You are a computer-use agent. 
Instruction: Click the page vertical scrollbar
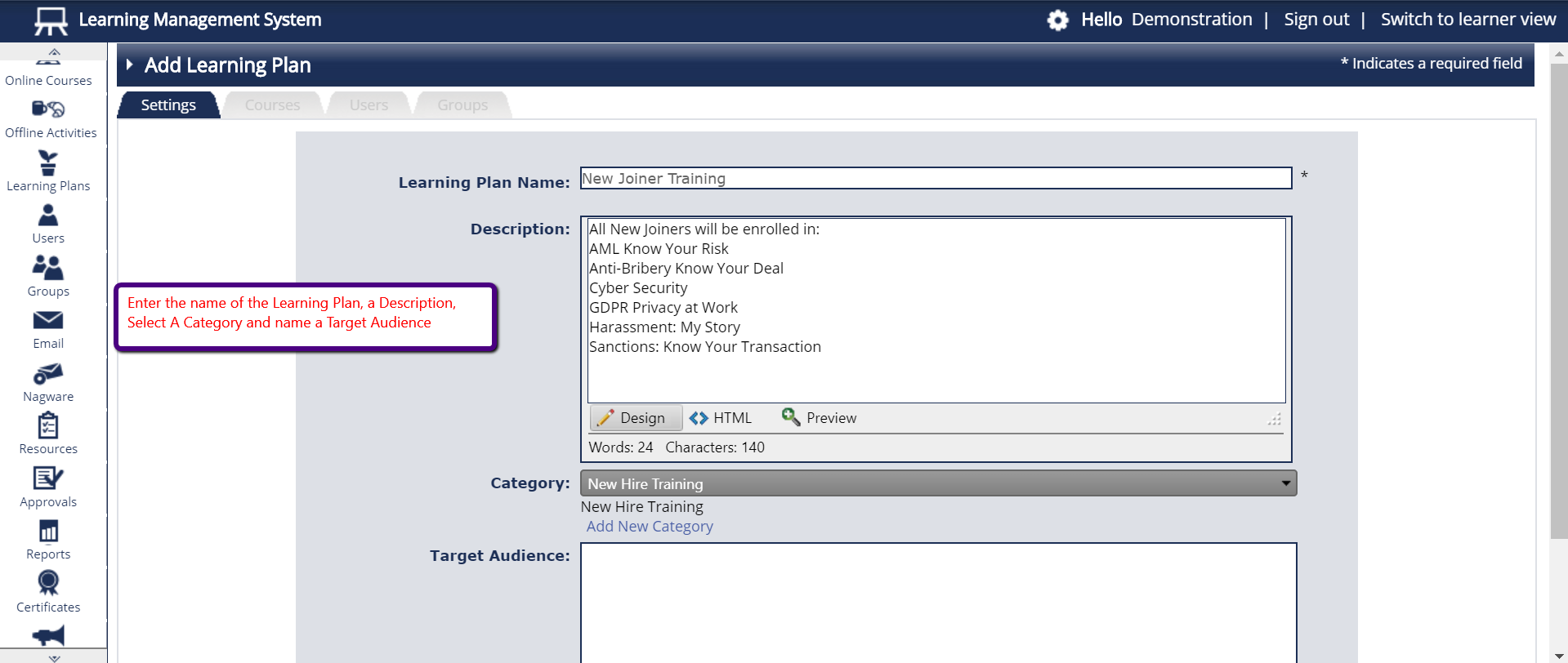coord(1559,302)
